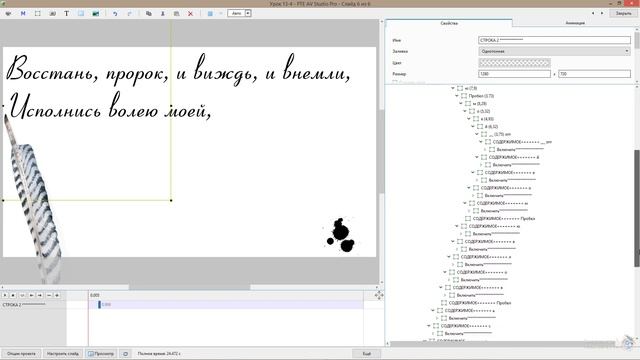The image size is (640, 360).
Task: Click the horizontal scrollbar below the canvas
Action: (x=189, y=287)
